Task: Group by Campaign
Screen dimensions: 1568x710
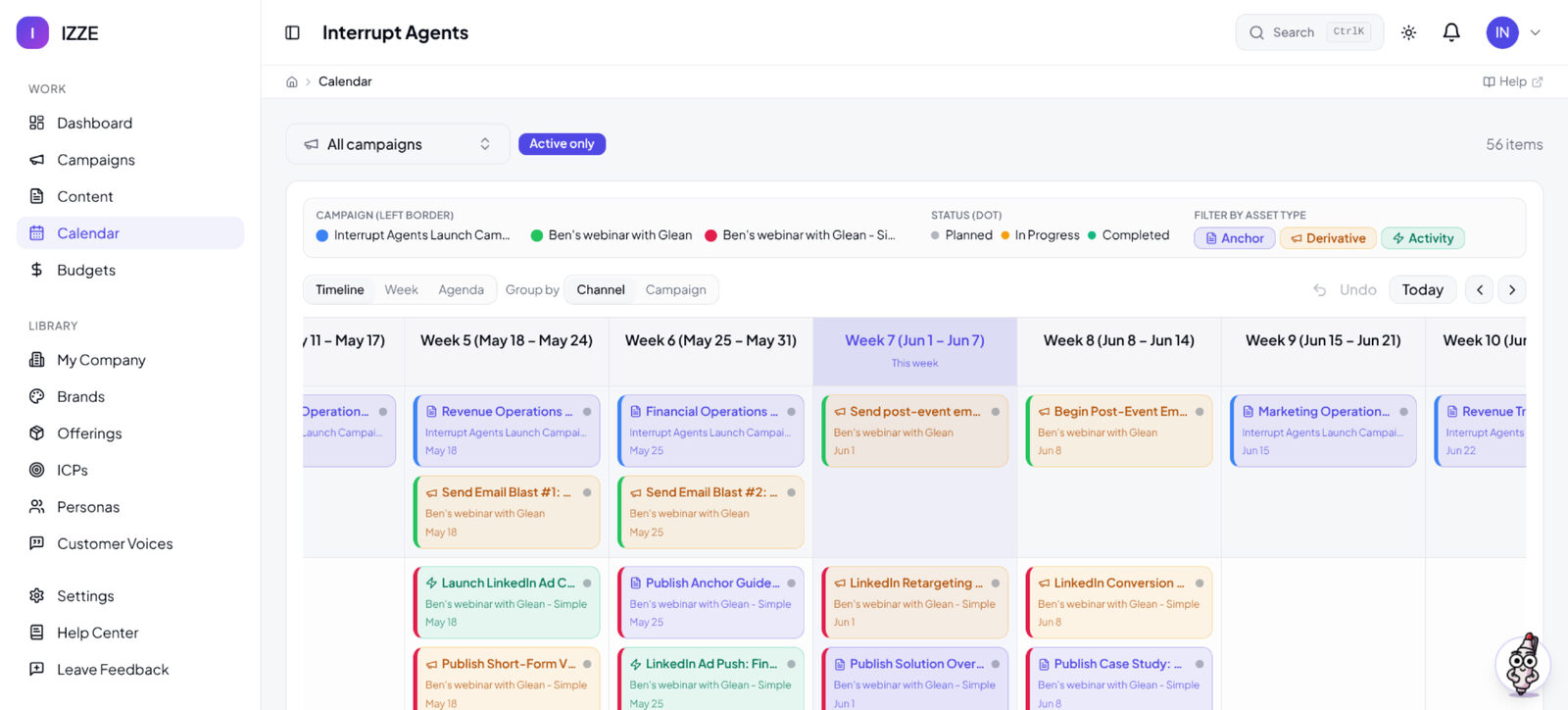Action: (675, 290)
